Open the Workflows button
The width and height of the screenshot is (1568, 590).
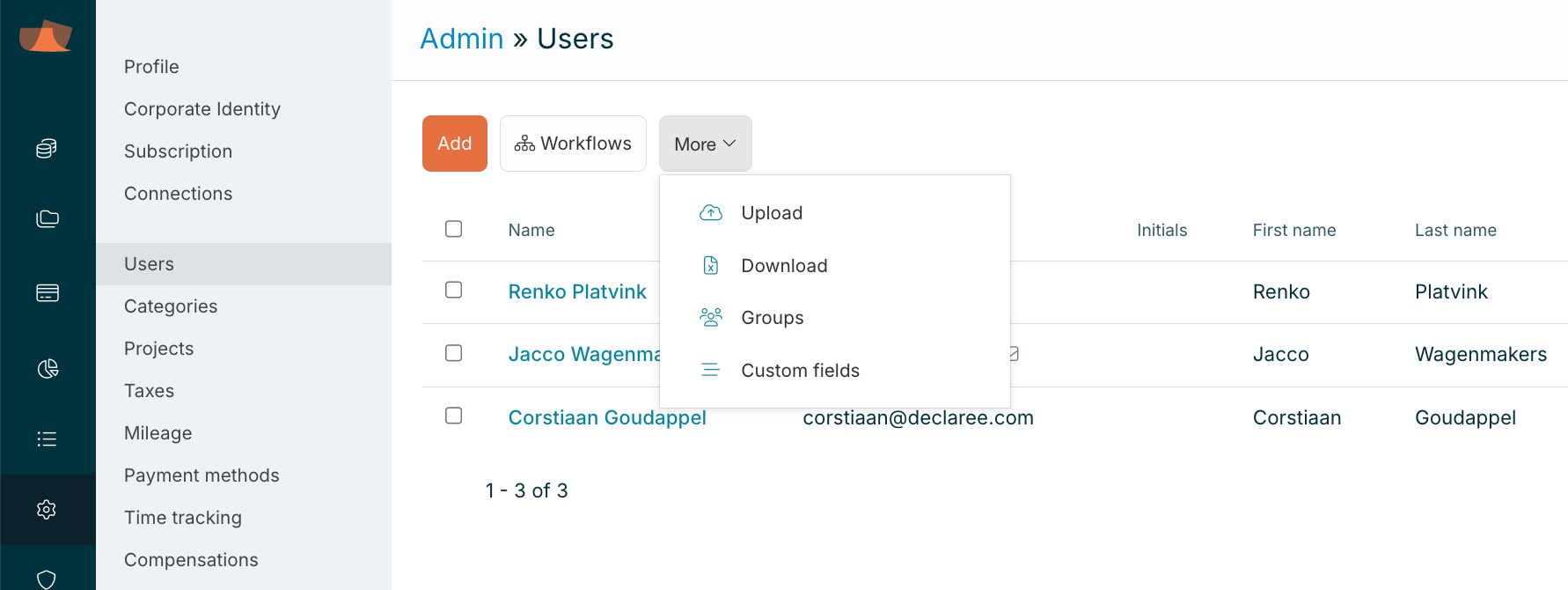pos(573,144)
